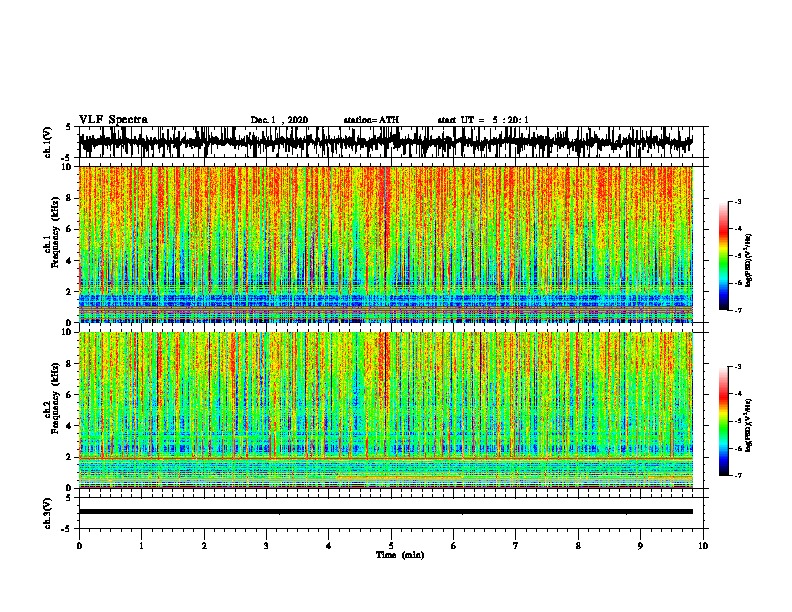Click the ch.1 spectrogram plot
792x612 pixels.
click(386, 244)
